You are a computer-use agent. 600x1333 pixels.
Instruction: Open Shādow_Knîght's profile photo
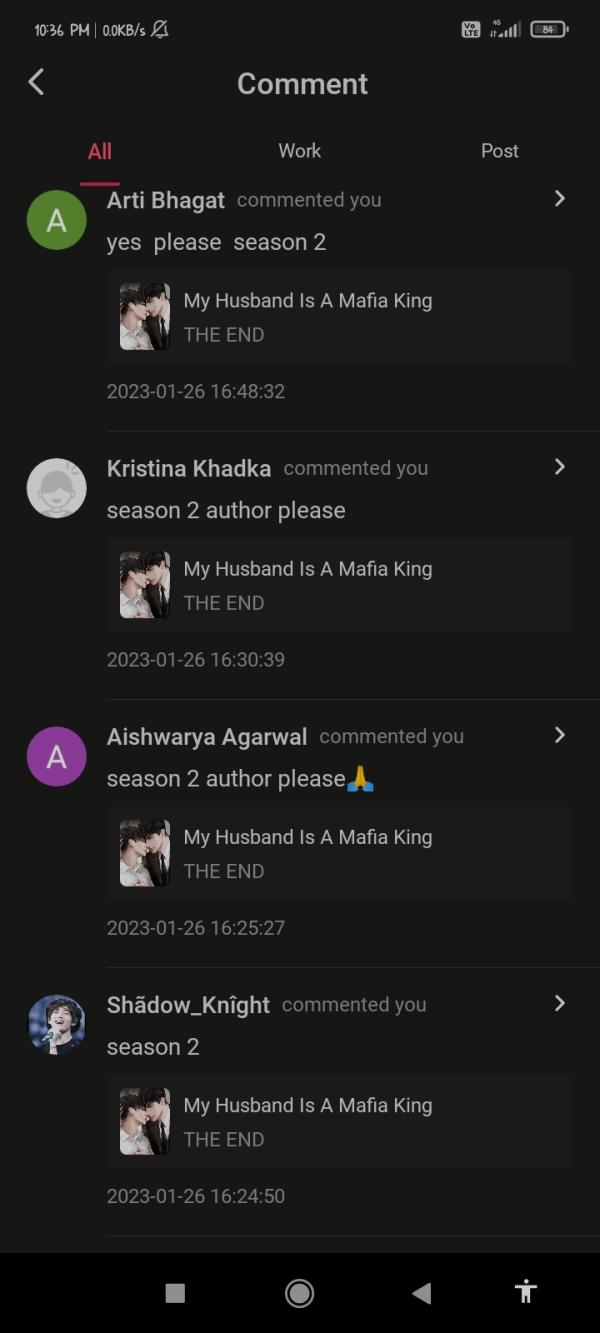(56, 1024)
